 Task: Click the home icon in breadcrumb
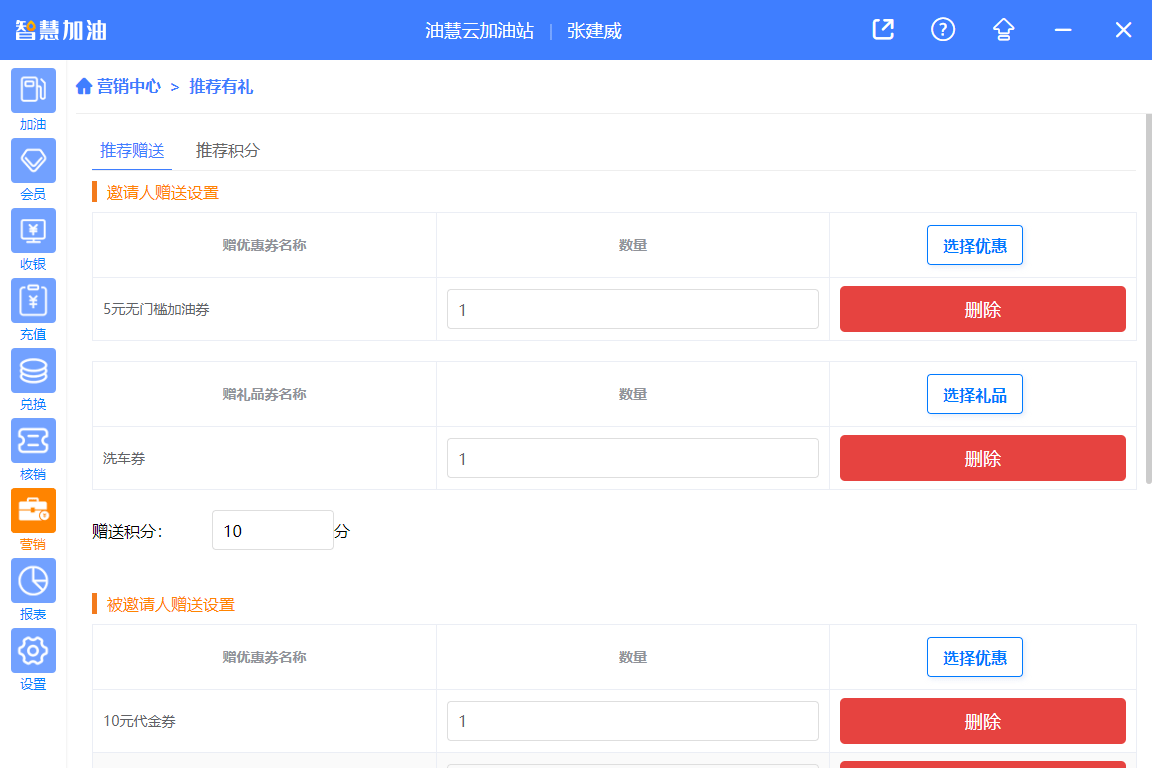84,86
